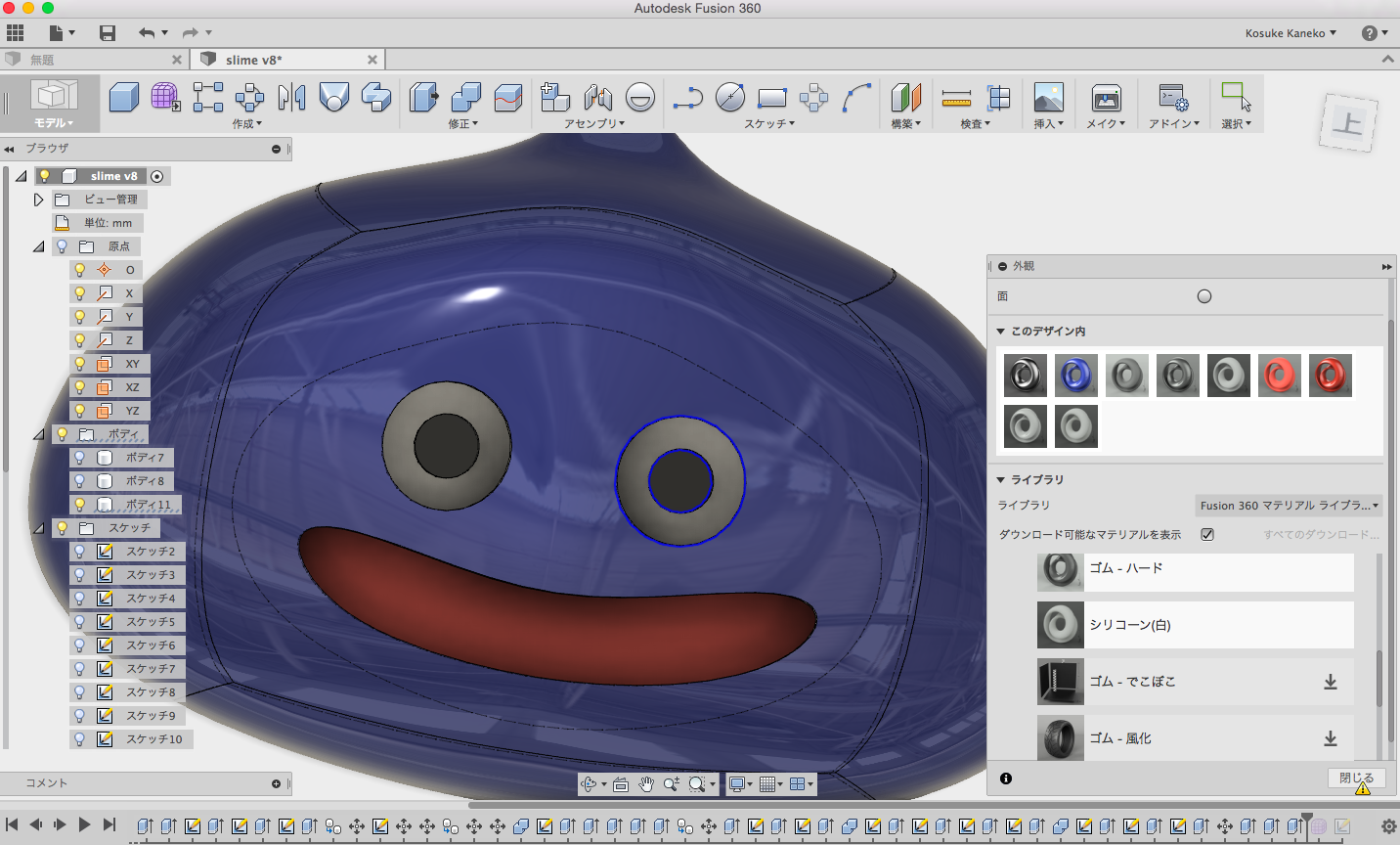
Task: Select the New Component tool
Action: pos(554,97)
